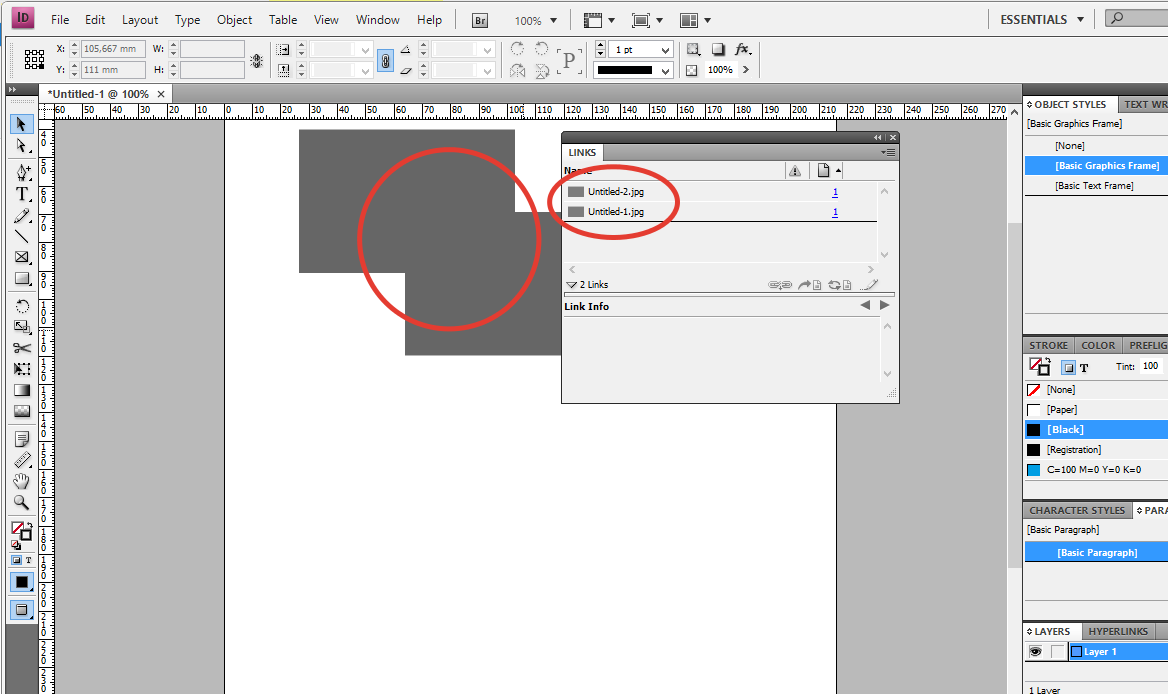1168x694 pixels.
Task: Select the Rotate tool
Action: point(22,306)
